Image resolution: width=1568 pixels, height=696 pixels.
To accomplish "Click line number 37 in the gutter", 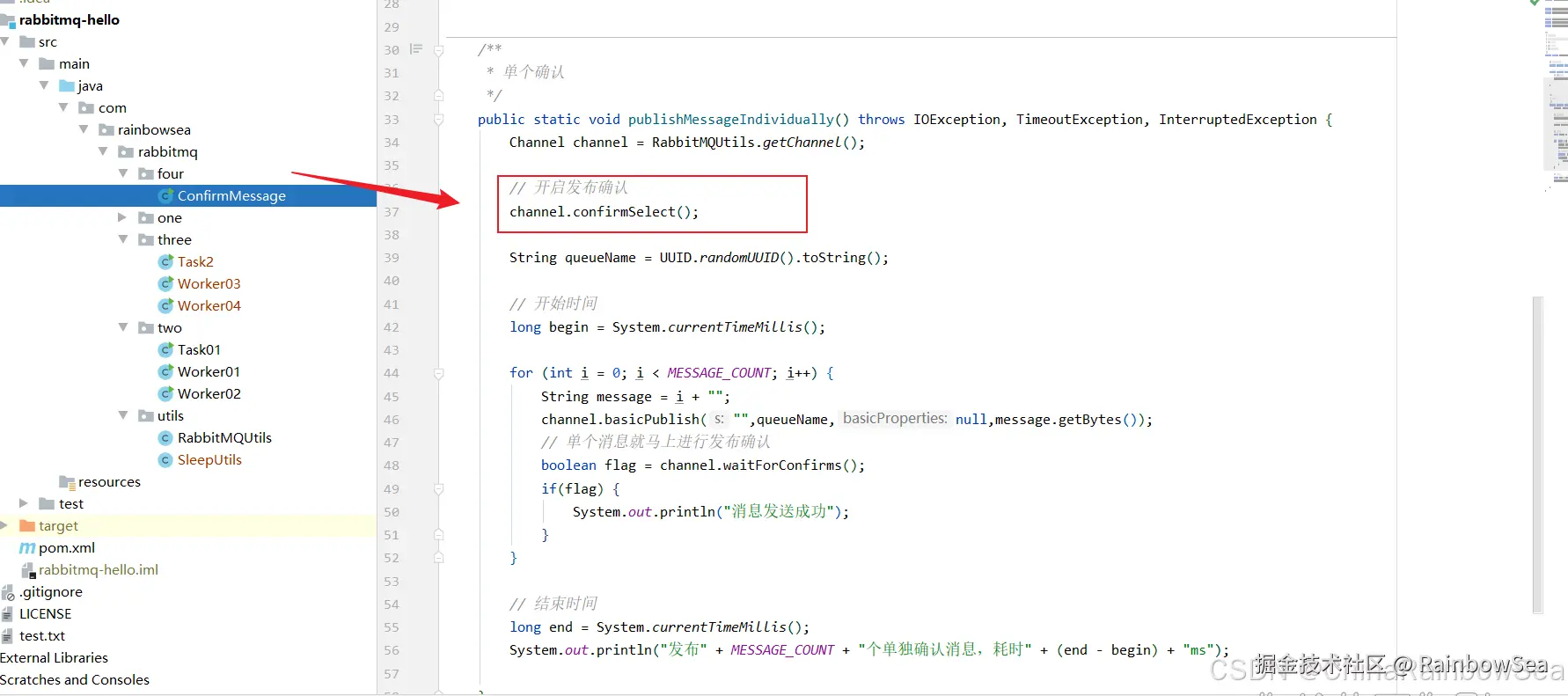I will point(392,212).
